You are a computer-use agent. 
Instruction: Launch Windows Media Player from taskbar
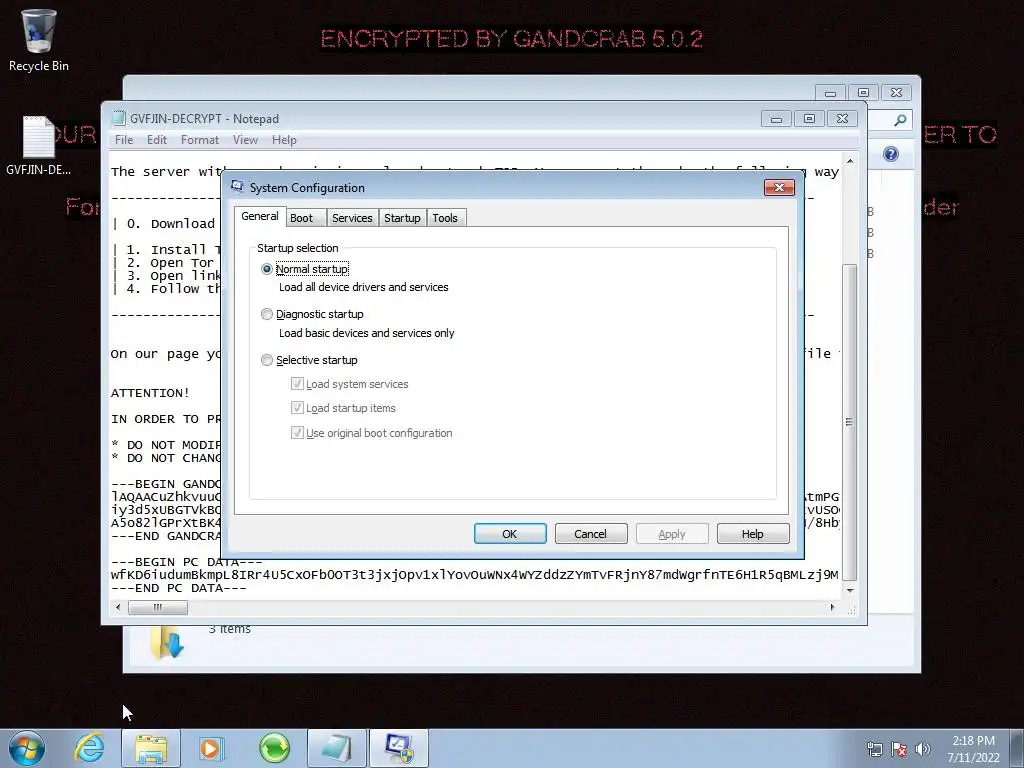pyautogui.click(x=211, y=748)
